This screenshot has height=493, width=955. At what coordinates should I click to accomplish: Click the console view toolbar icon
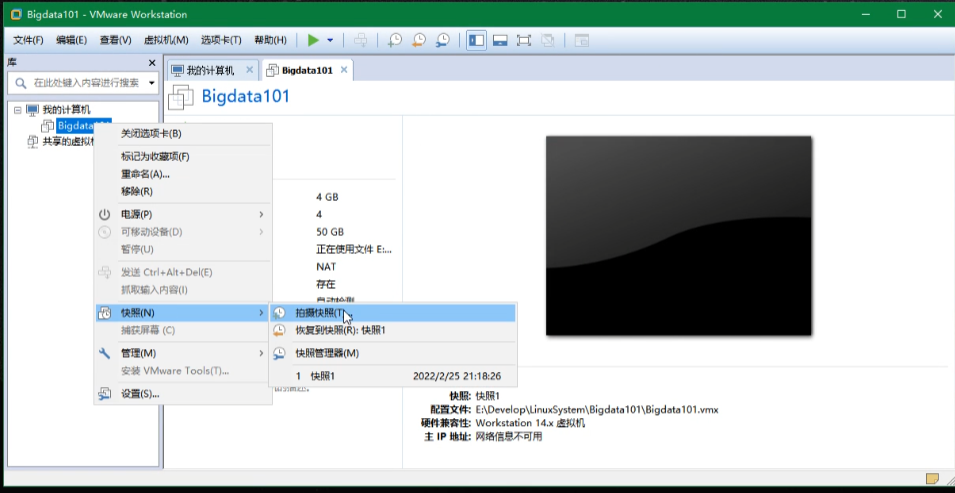tap(582, 40)
